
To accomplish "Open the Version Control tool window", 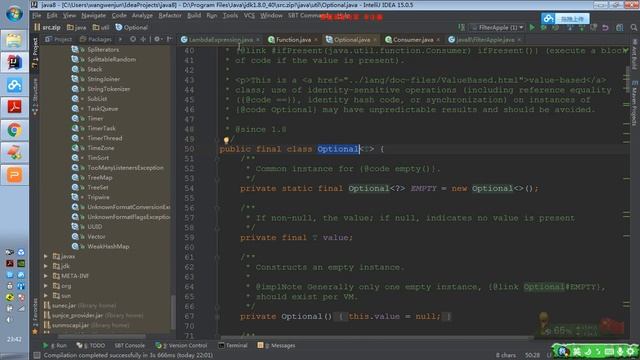I will click(x=181, y=345).
